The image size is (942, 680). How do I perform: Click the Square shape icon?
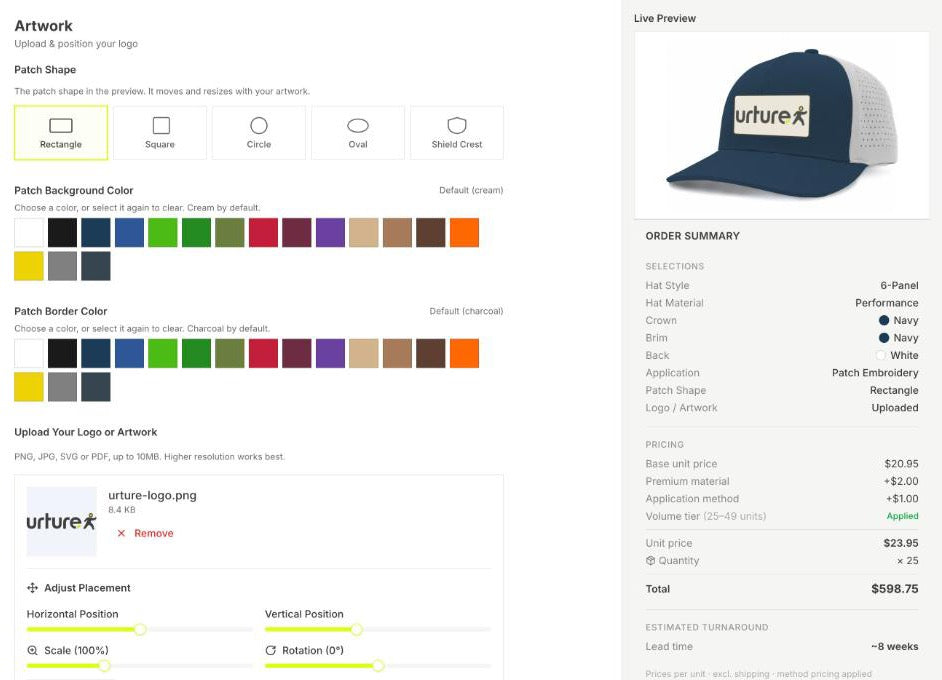(161, 126)
